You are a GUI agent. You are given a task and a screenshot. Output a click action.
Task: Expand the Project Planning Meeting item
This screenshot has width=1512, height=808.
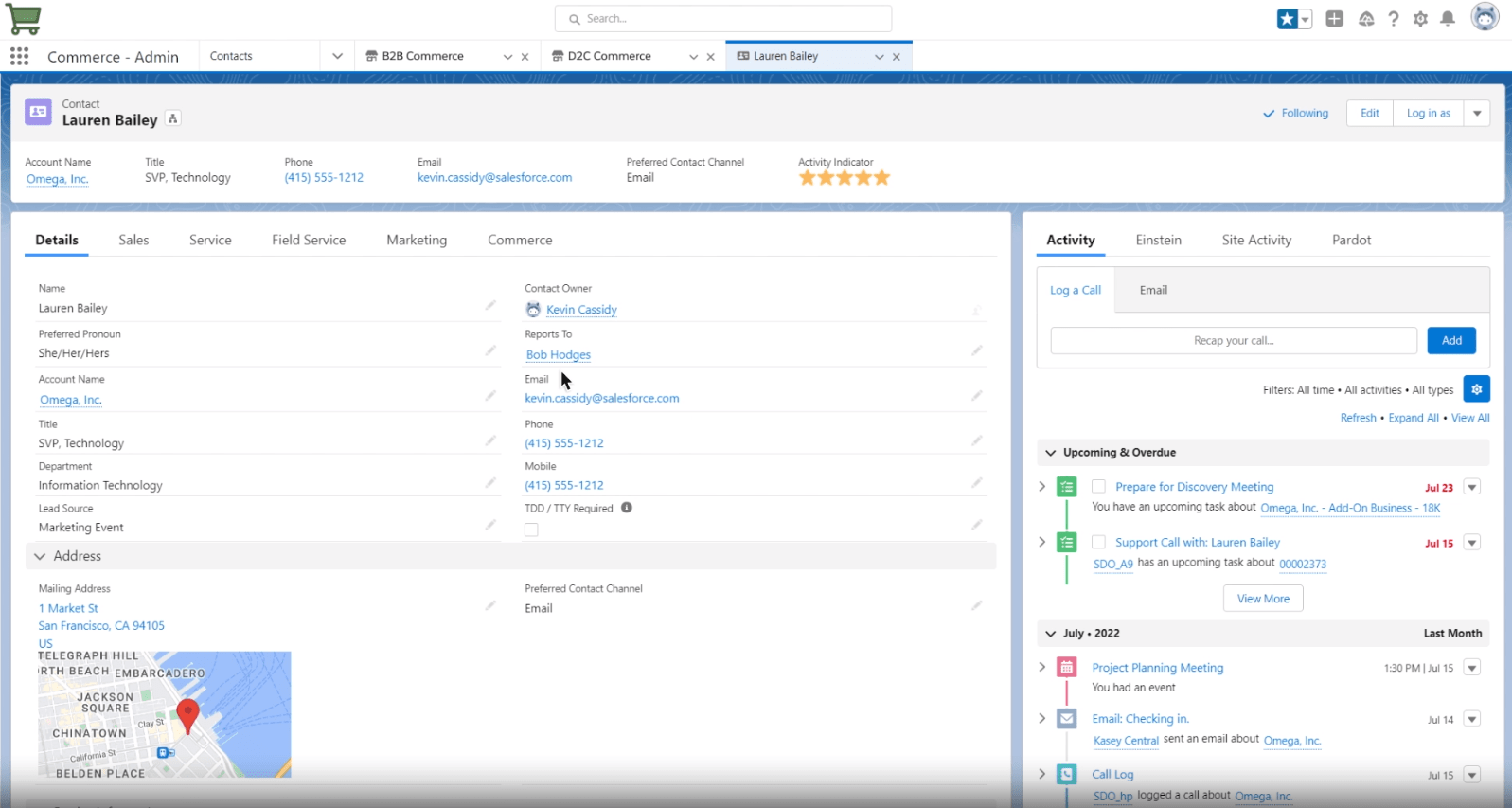tap(1041, 668)
